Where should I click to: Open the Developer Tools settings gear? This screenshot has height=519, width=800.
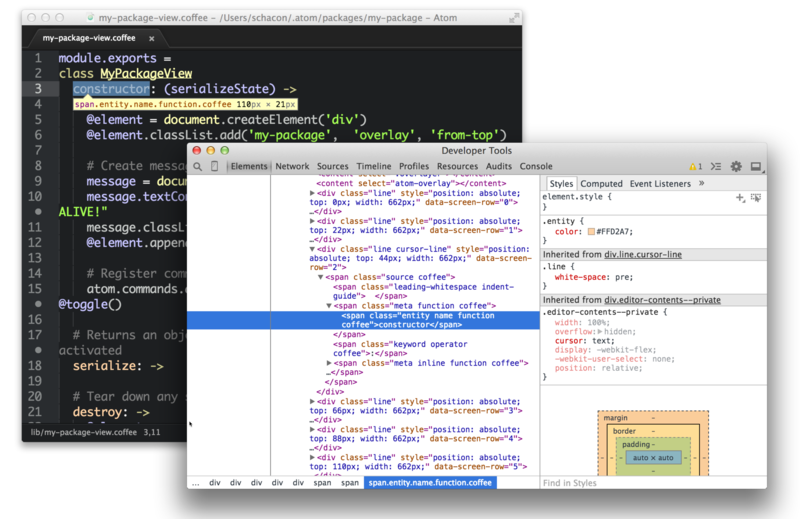(x=736, y=167)
